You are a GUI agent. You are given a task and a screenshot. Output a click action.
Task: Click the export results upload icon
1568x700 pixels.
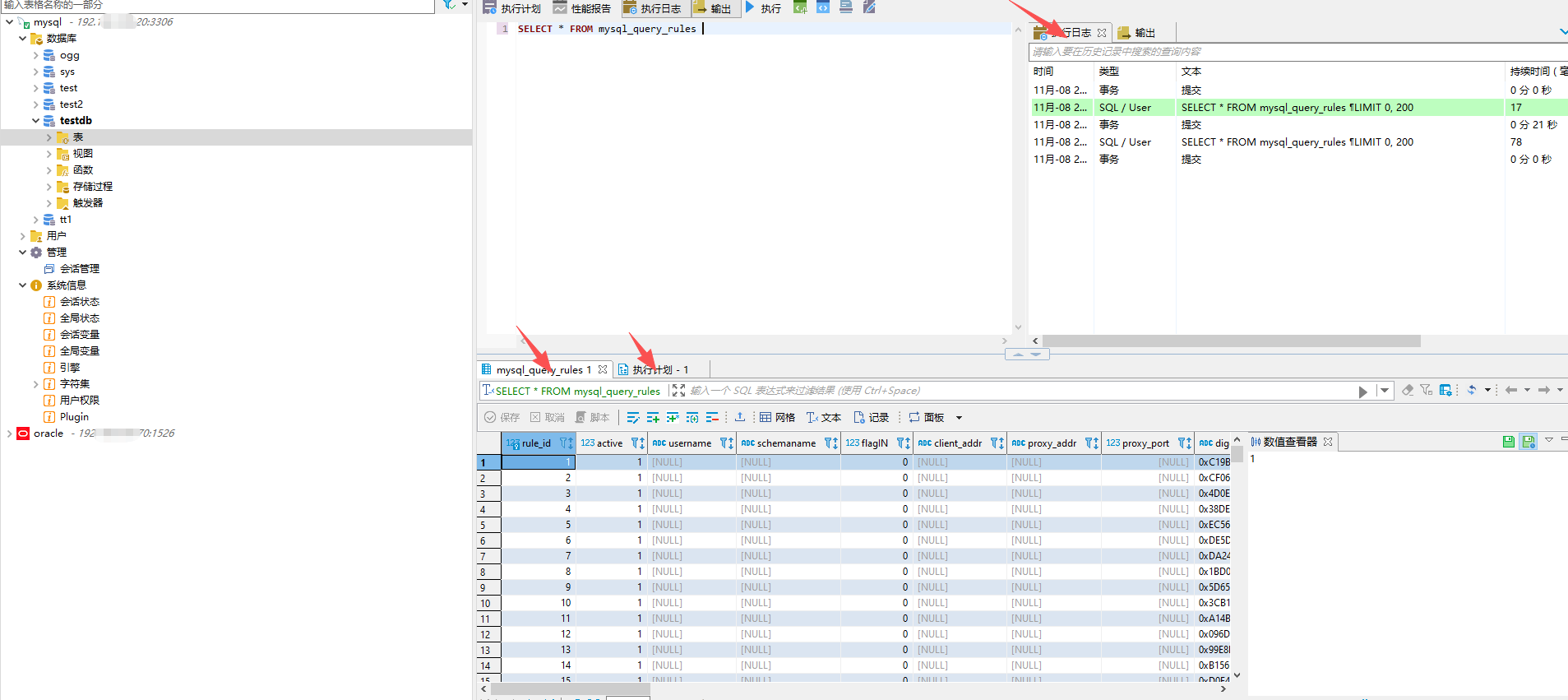(739, 417)
